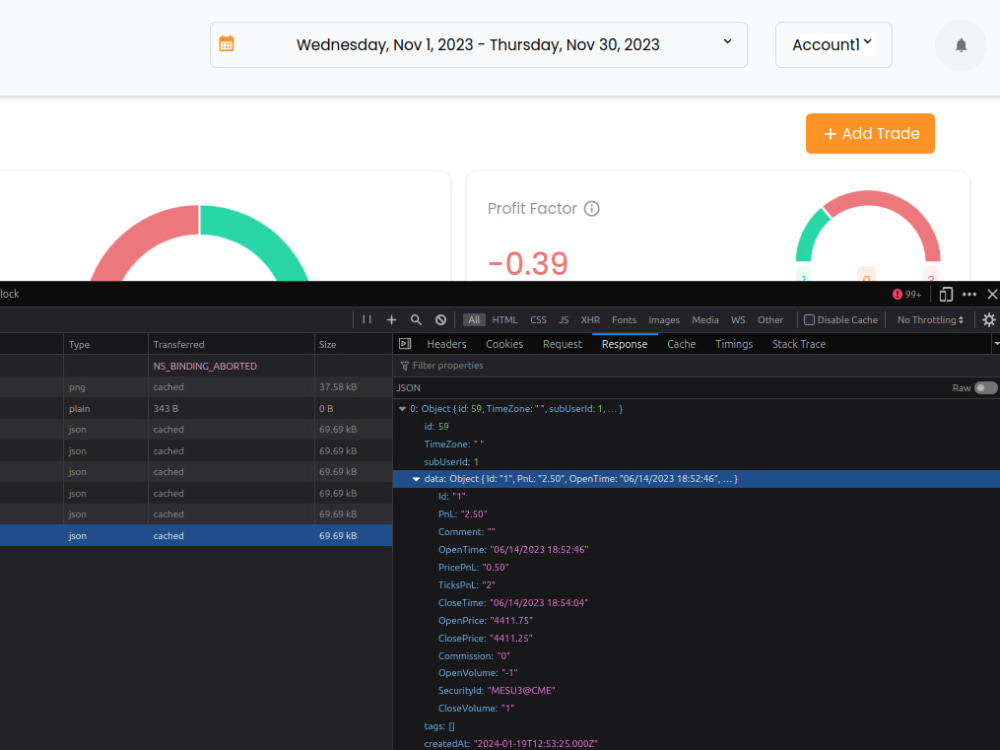Open the network search magnifier
1000x750 pixels.
coord(416,320)
